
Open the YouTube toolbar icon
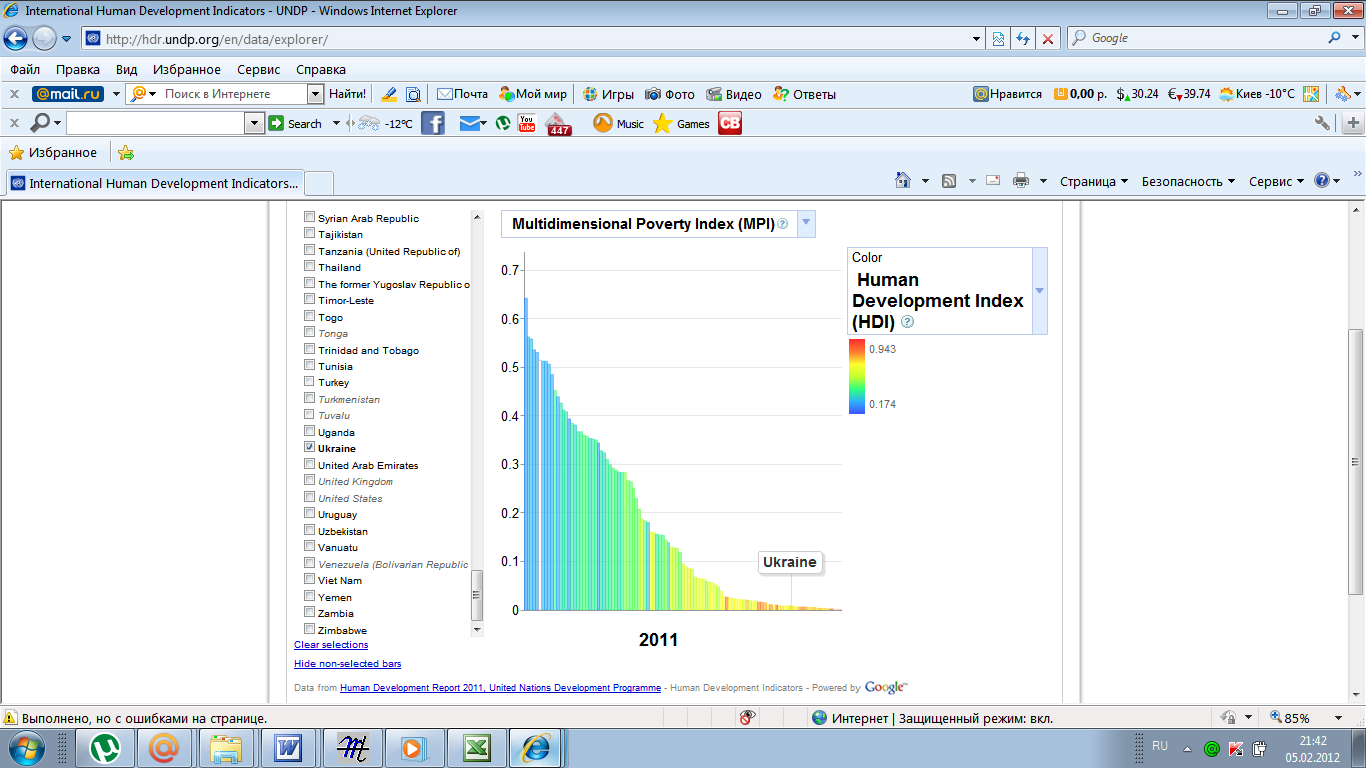[527, 123]
